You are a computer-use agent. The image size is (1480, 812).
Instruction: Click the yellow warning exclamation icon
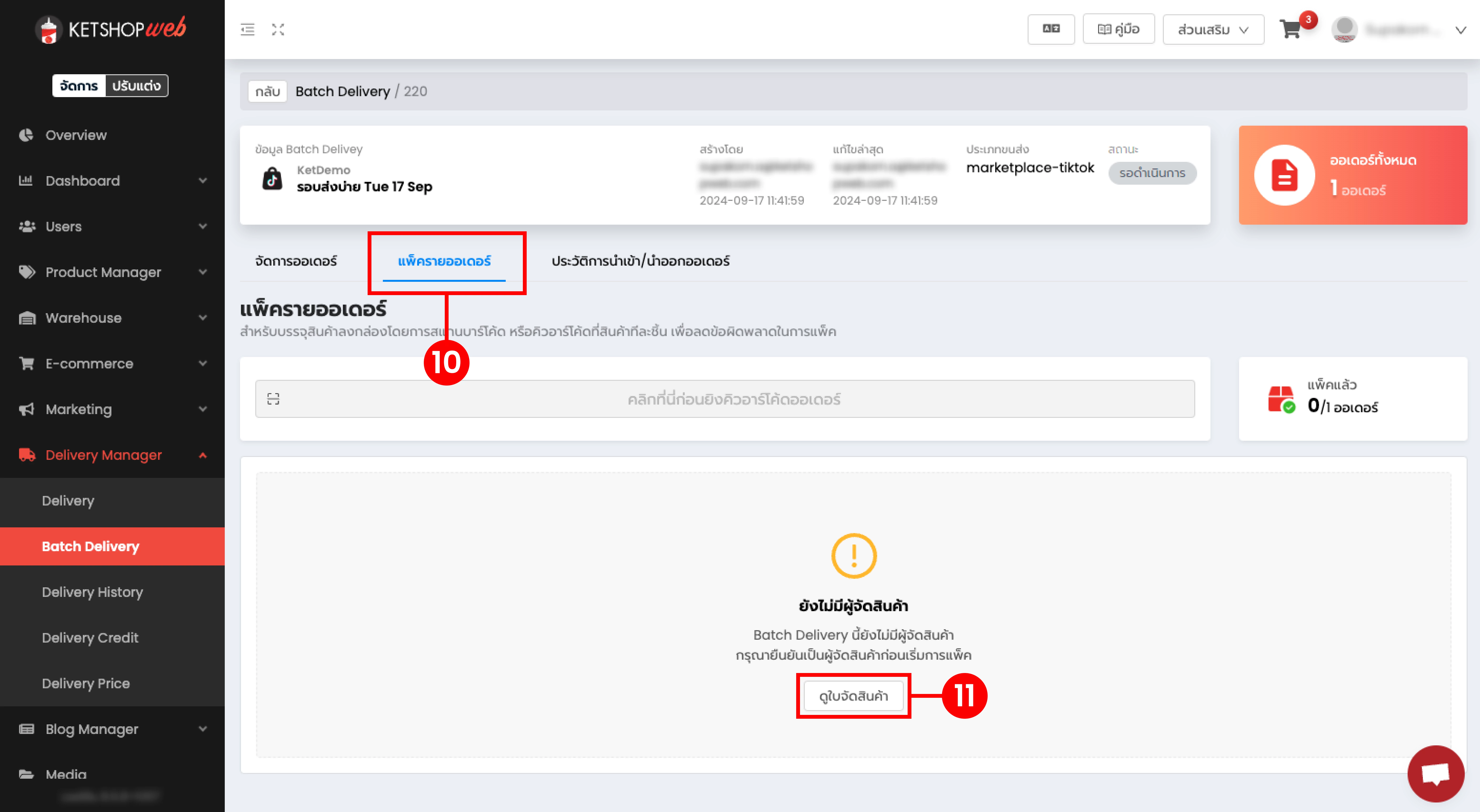tap(854, 556)
